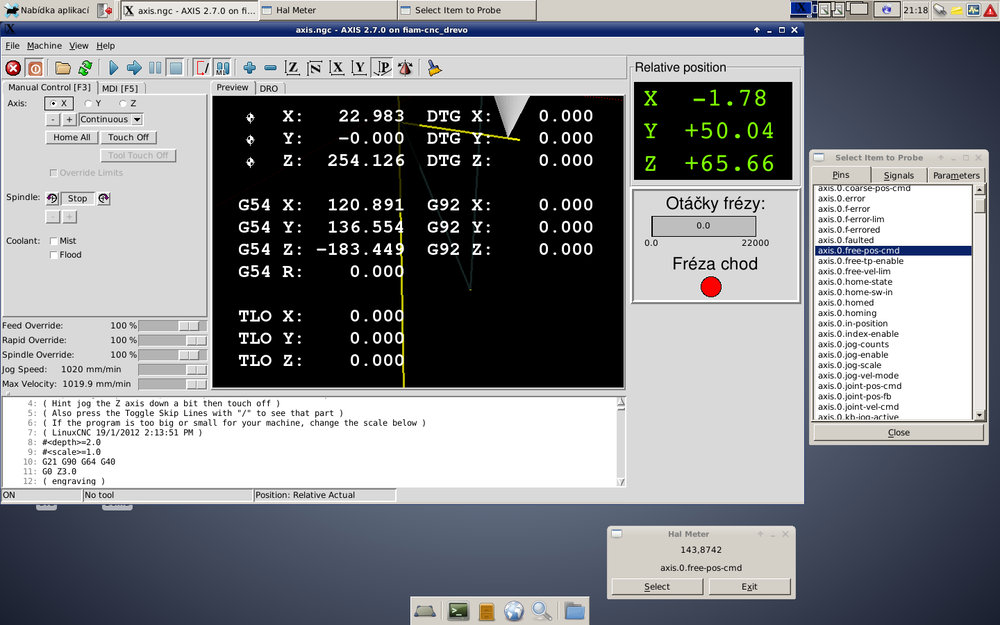Click the Home All button
1000x625 pixels.
[72, 137]
